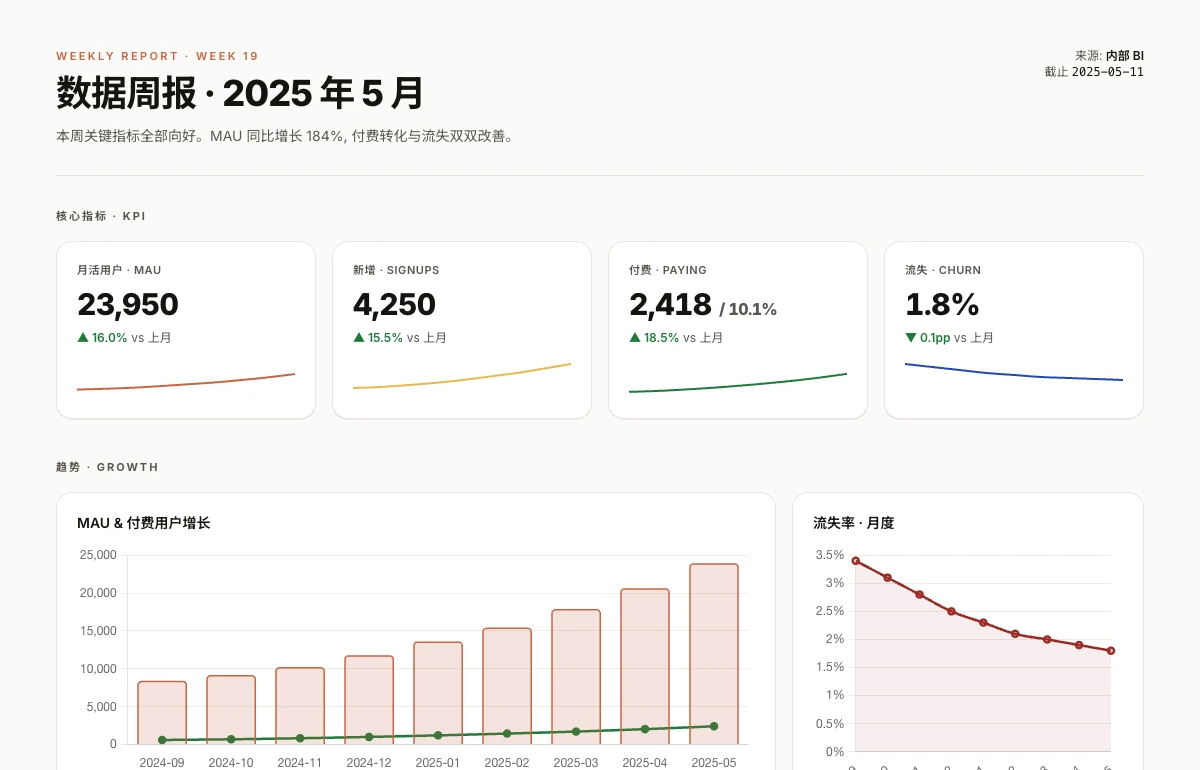Click the 2025-03 MAU bar
Viewport: 1200px width, 770px height.
(576, 677)
